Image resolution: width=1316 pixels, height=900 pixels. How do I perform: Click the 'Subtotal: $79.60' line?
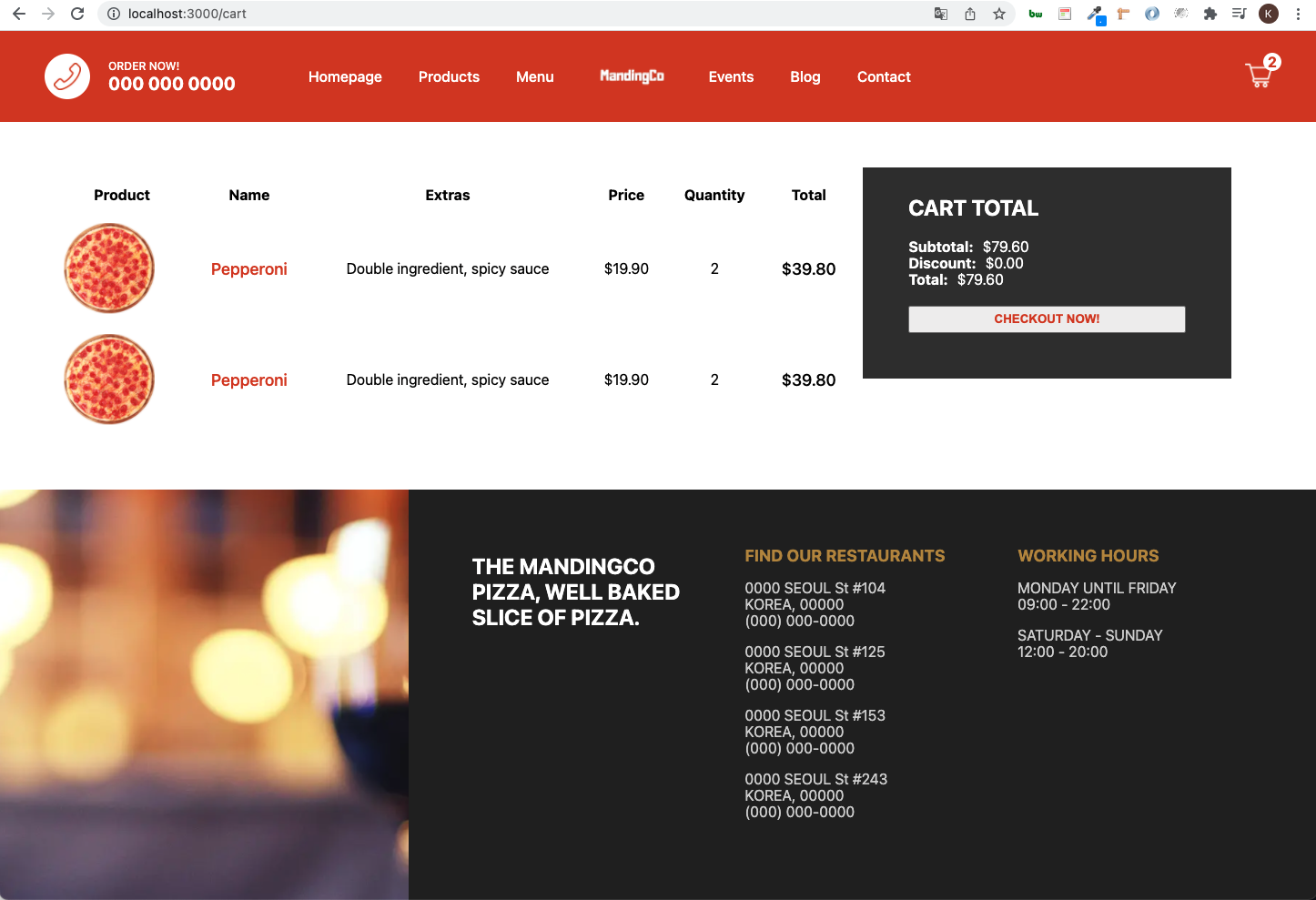[968, 247]
